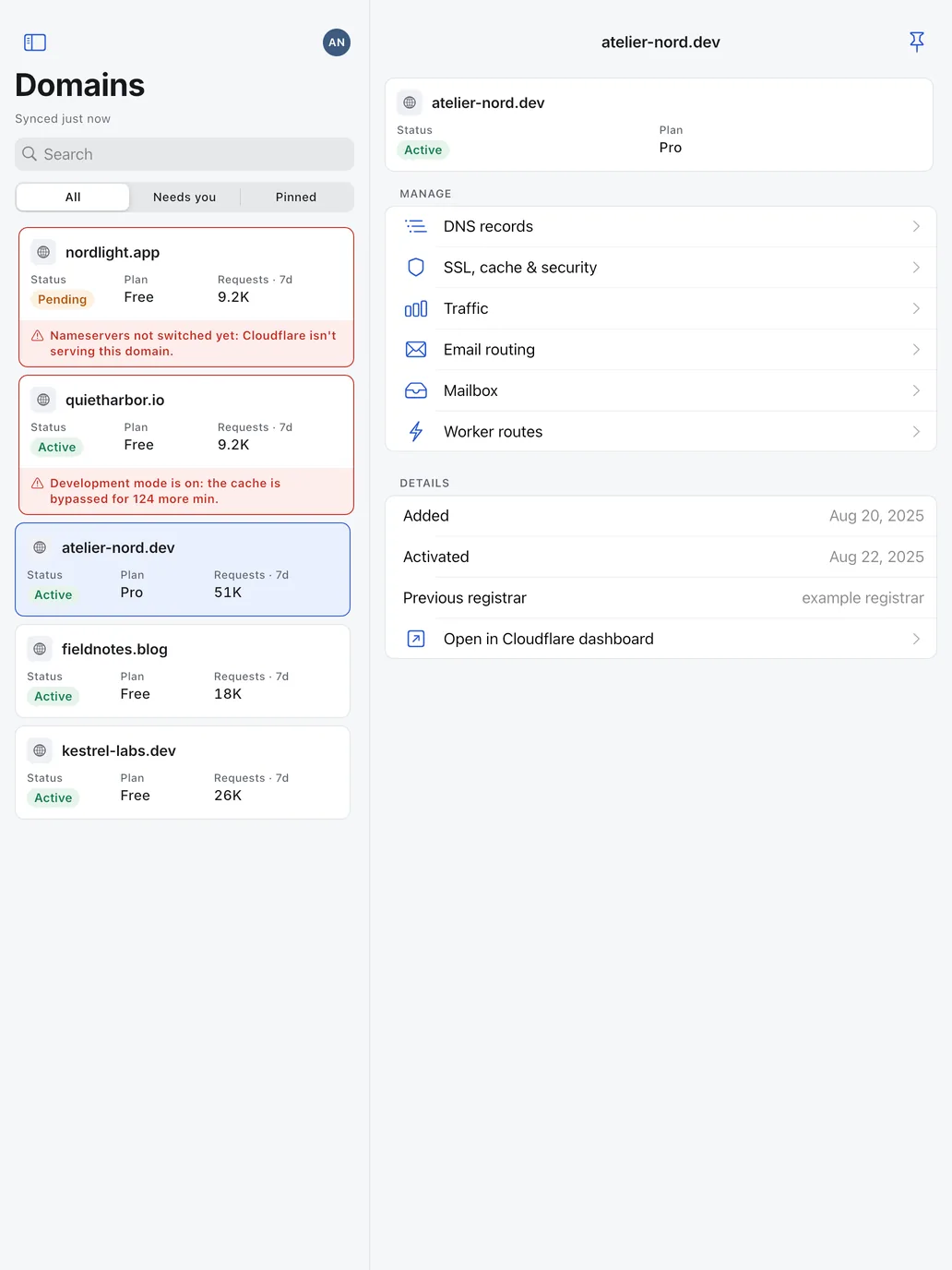
Task: Select the kestrel-labs.dev domain card
Action: tap(183, 773)
